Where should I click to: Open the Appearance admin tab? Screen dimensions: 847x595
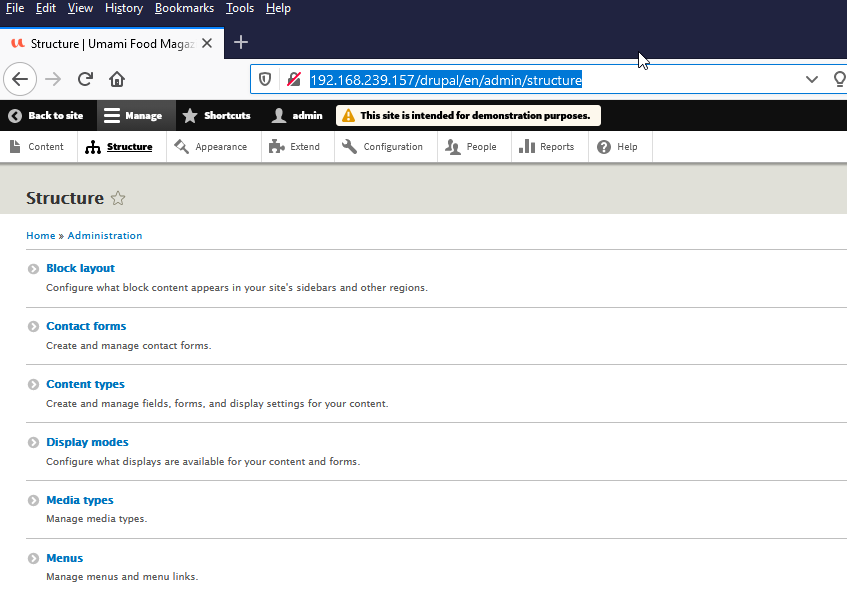(210, 147)
